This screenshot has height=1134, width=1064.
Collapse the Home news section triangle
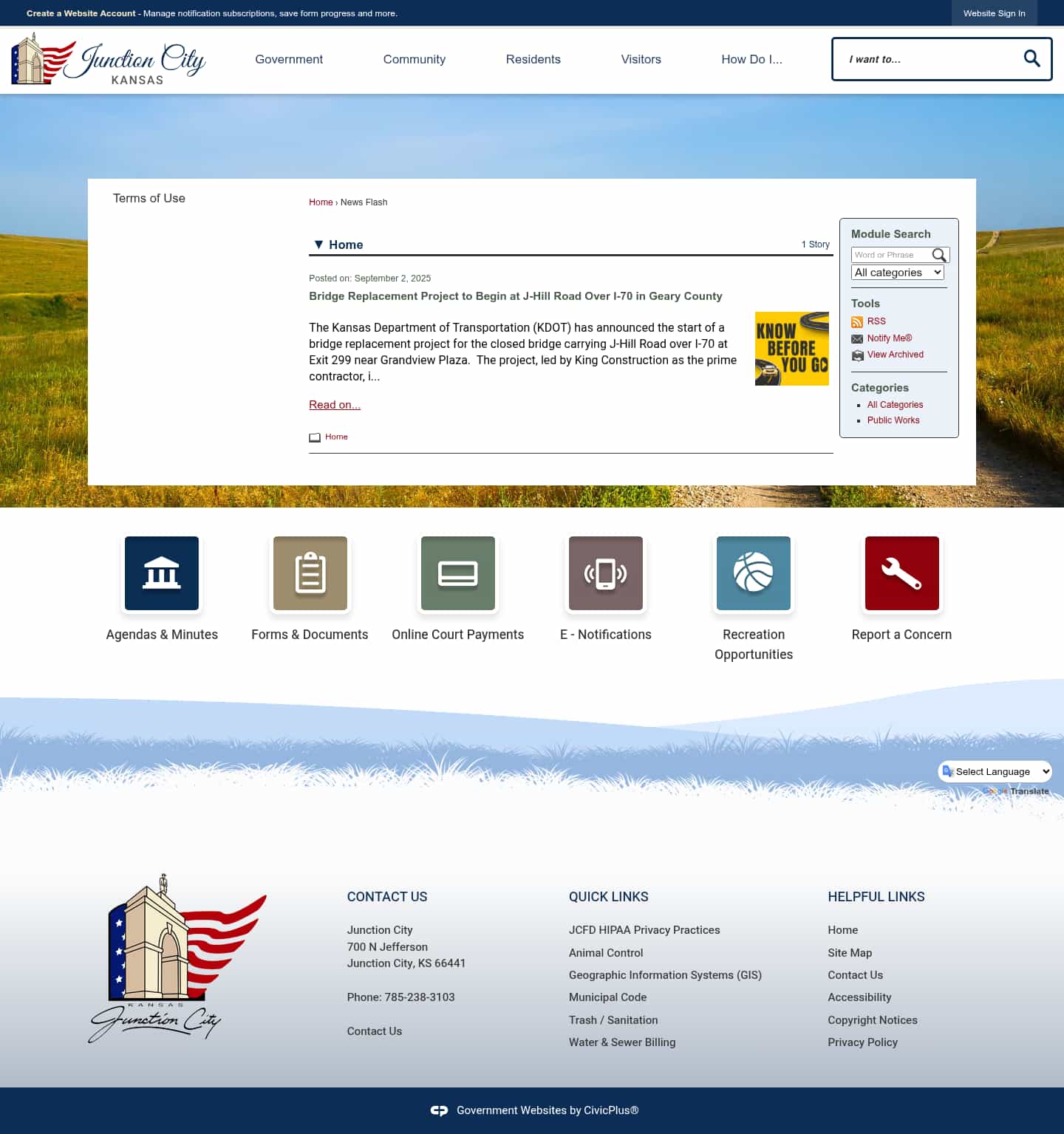[318, 244]
